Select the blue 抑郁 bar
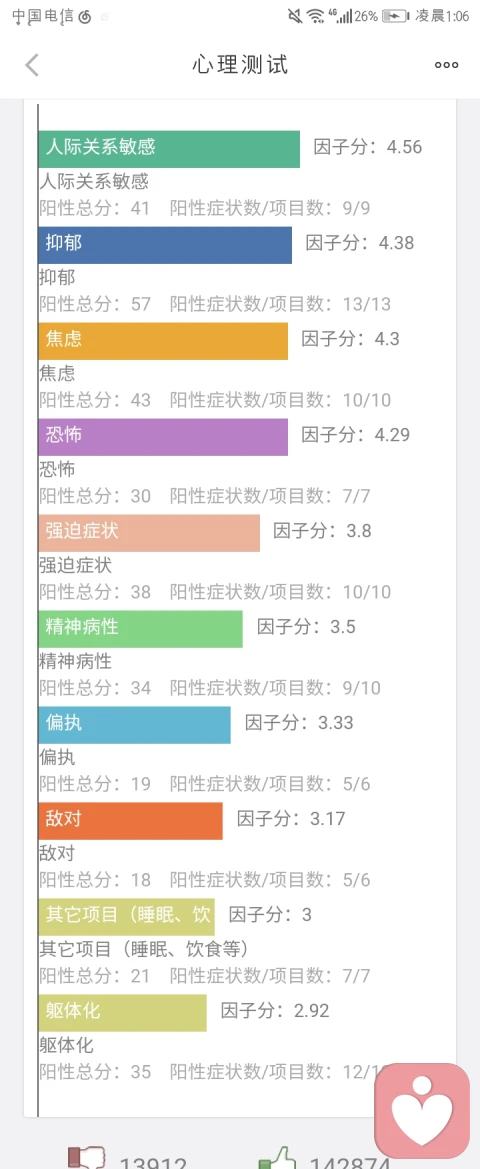 (x=165, y=245)
